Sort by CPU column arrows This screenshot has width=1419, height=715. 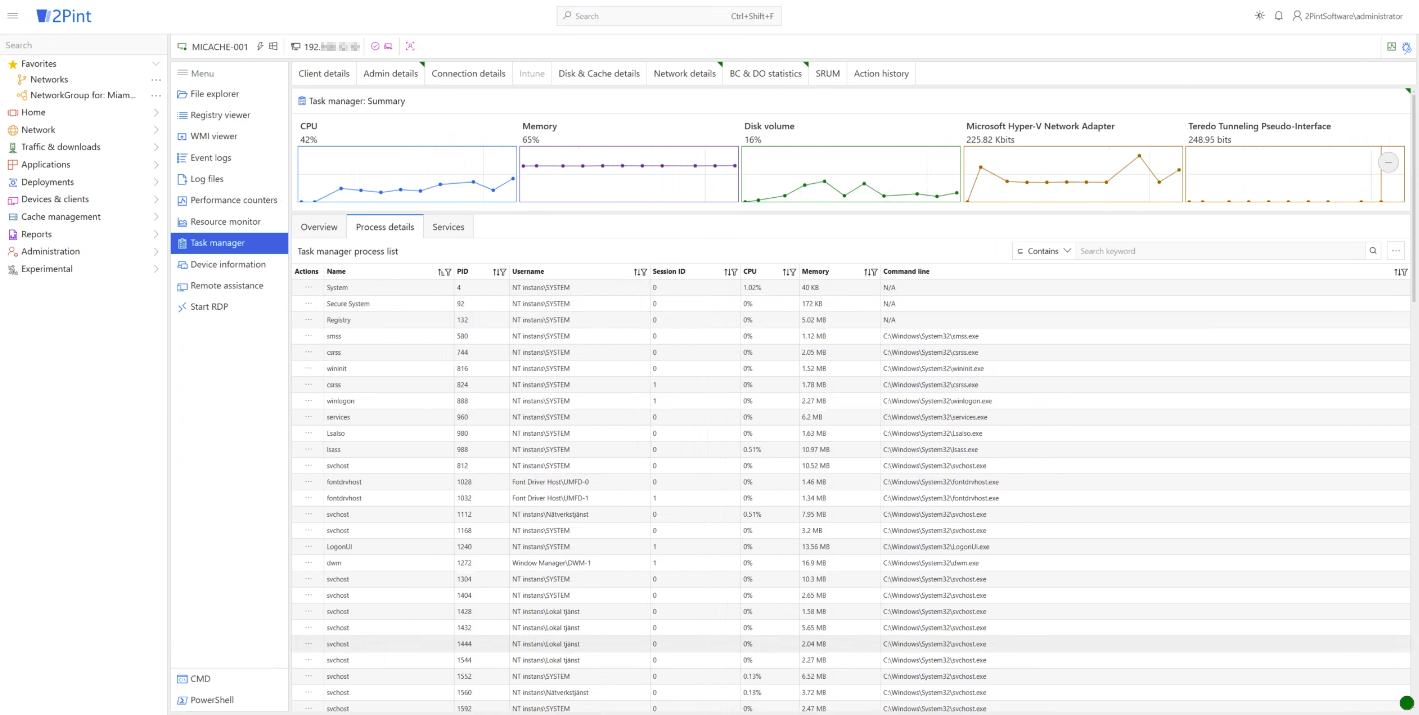point(786,272)
